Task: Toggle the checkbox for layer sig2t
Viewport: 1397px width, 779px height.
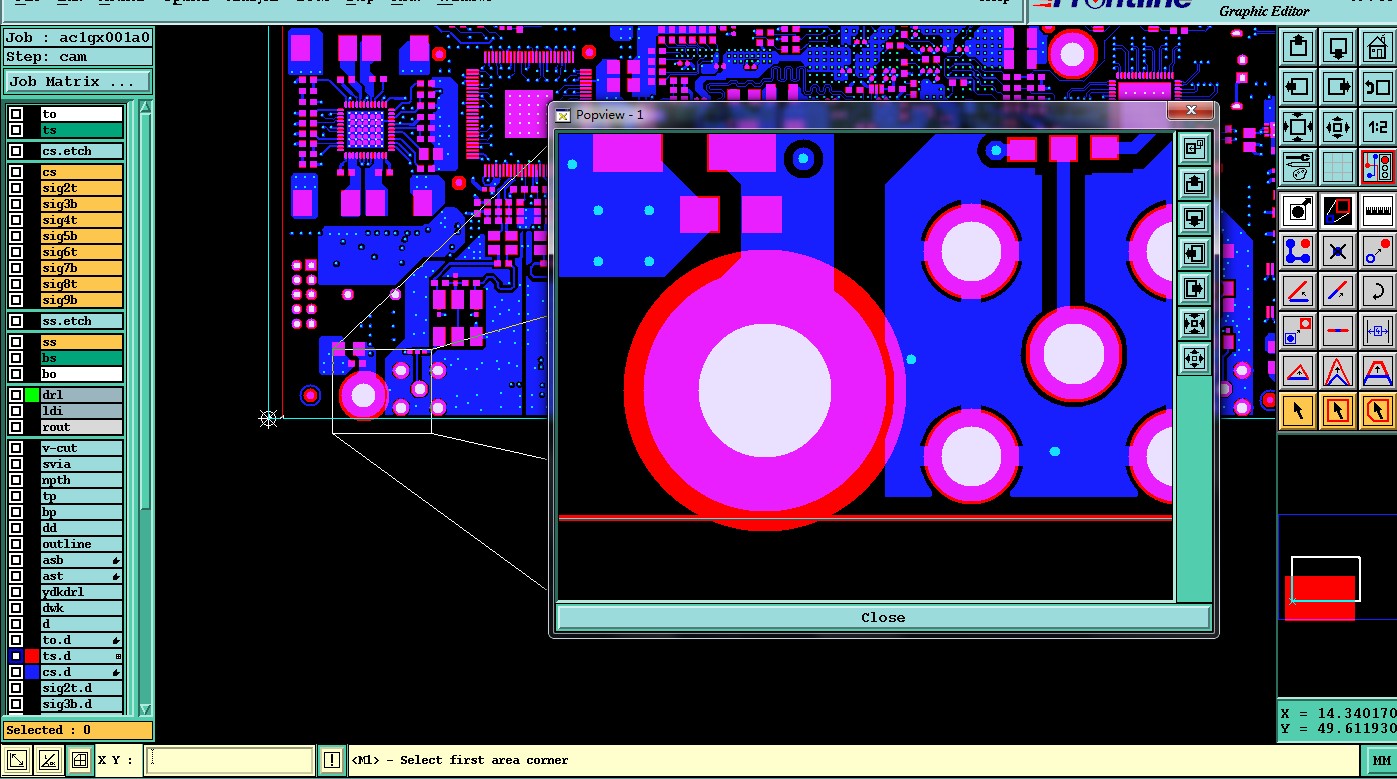Action: click(16, 188)
